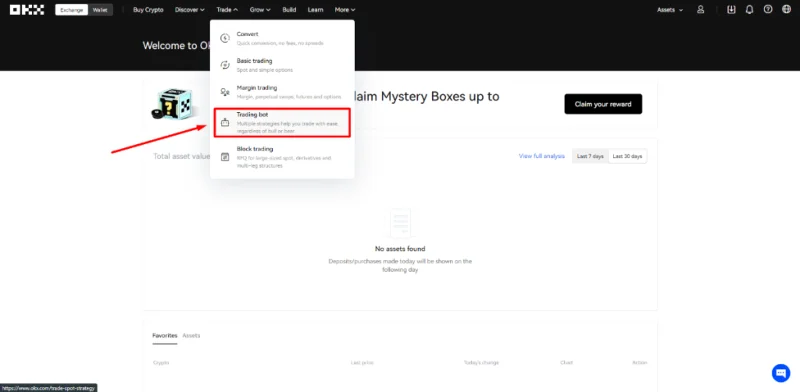
Task: Click the Action column header
Action: tap(639, 363)
